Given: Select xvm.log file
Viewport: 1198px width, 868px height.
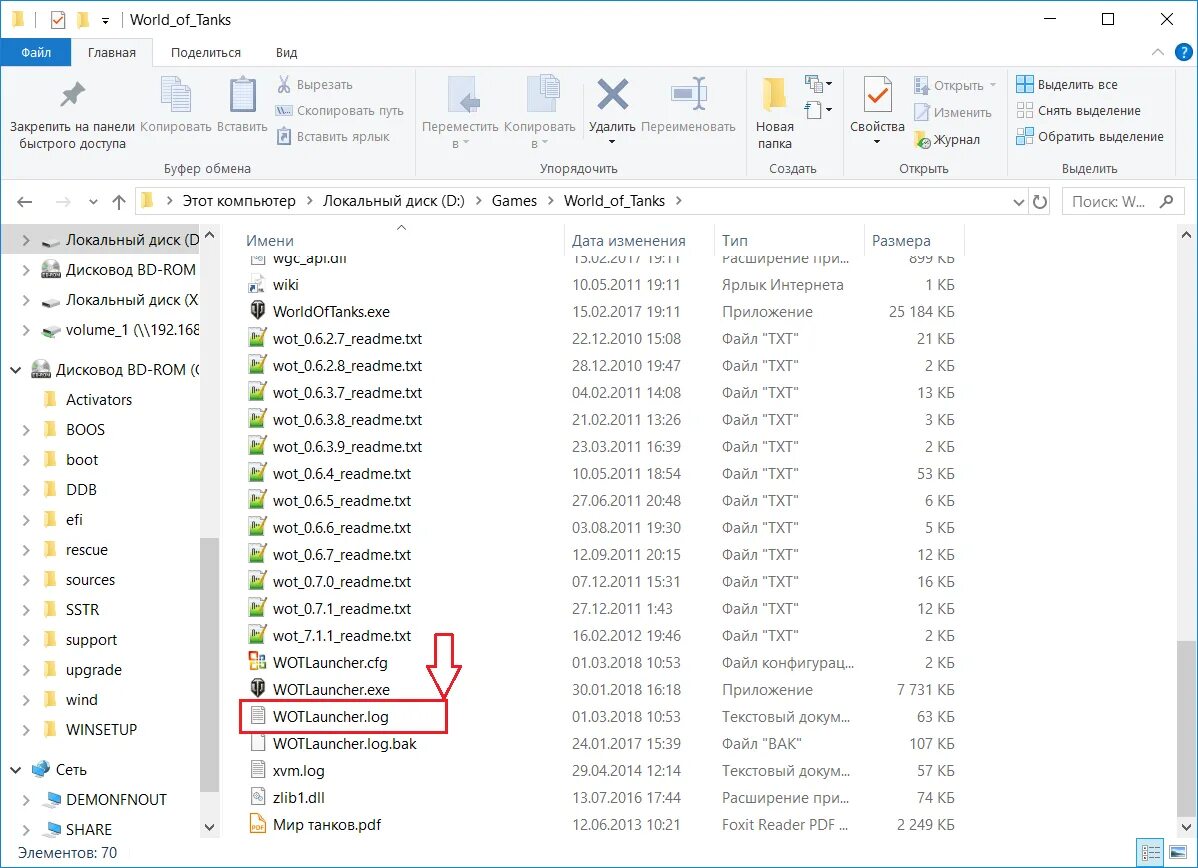Looking at the screenshot, I should click(298, 770).
